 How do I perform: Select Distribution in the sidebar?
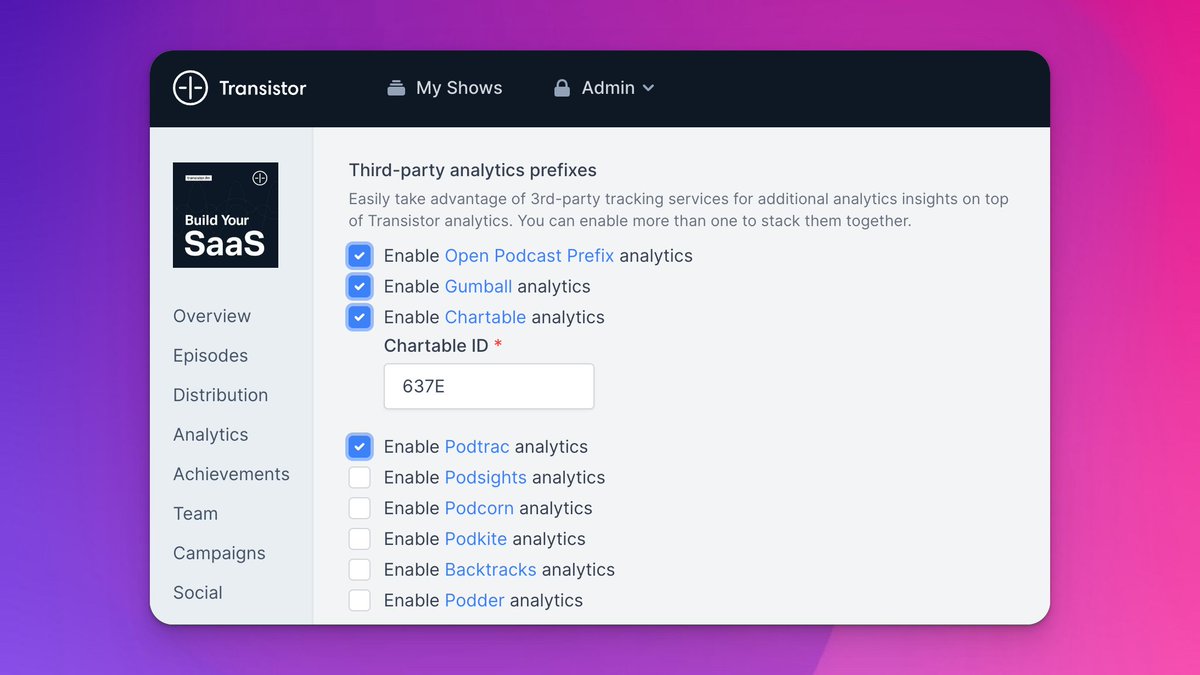click(220, 395)
